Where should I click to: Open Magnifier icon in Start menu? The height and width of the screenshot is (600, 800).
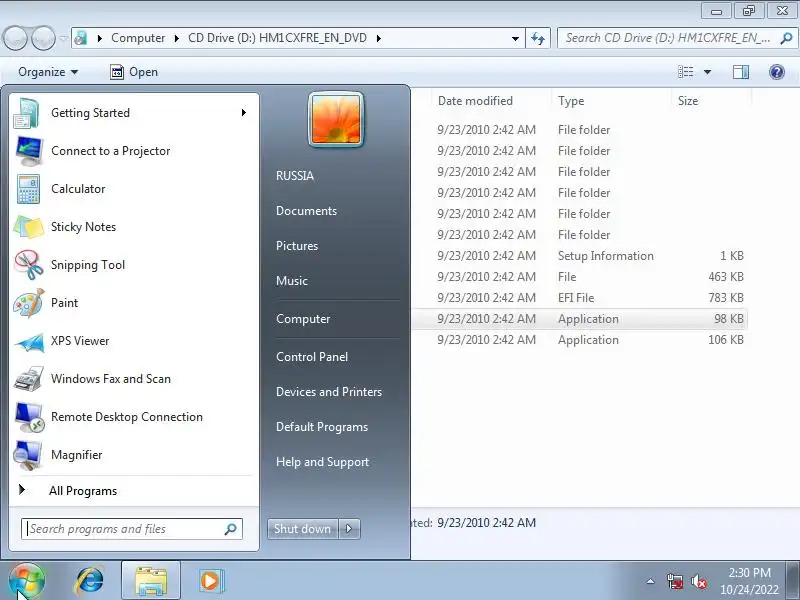click(x=29, y=455)
